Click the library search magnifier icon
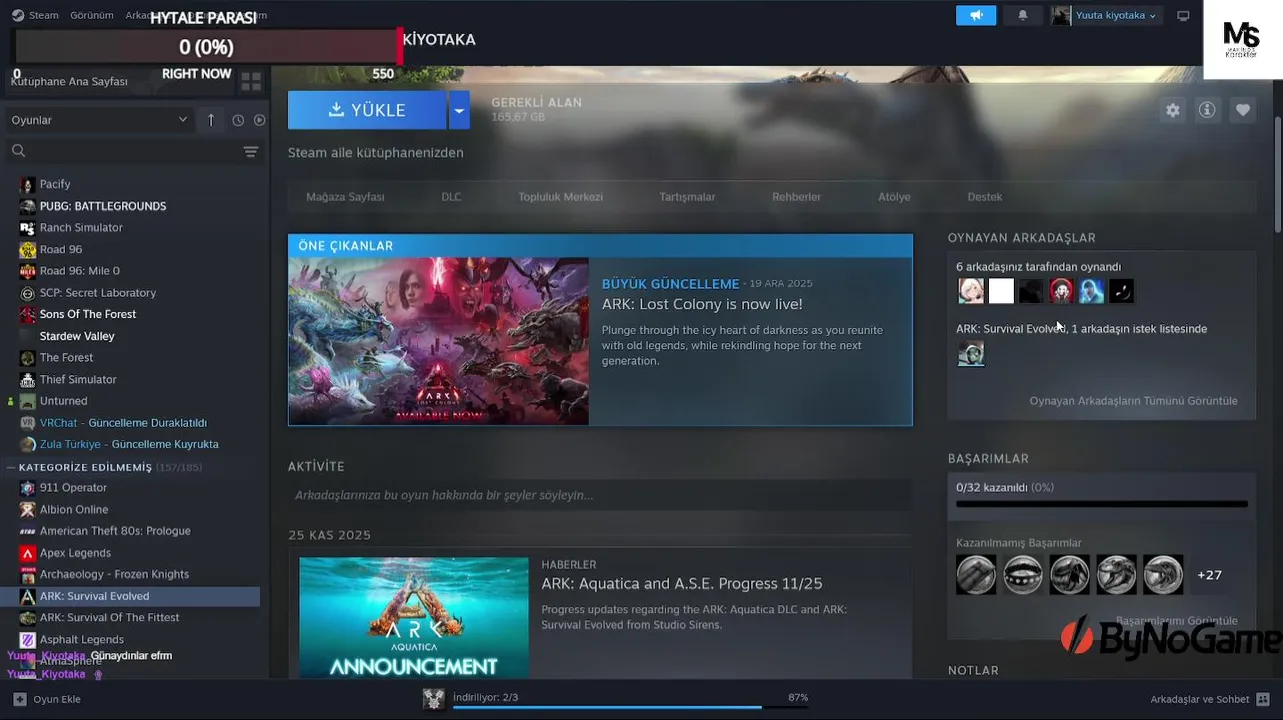This screenshot has height=720, width=1283. [18, 151]
